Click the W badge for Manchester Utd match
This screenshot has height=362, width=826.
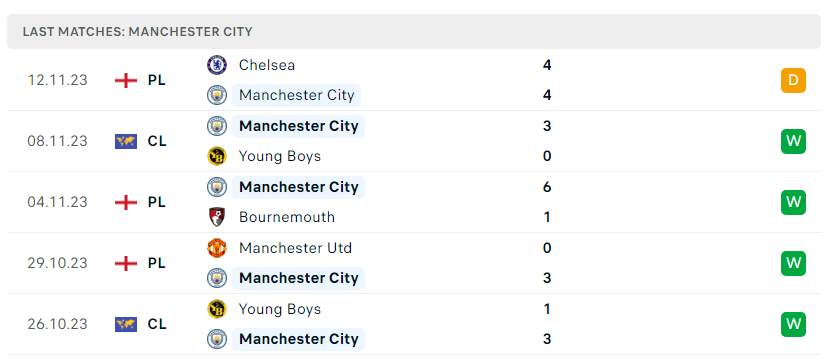(793, 263)
